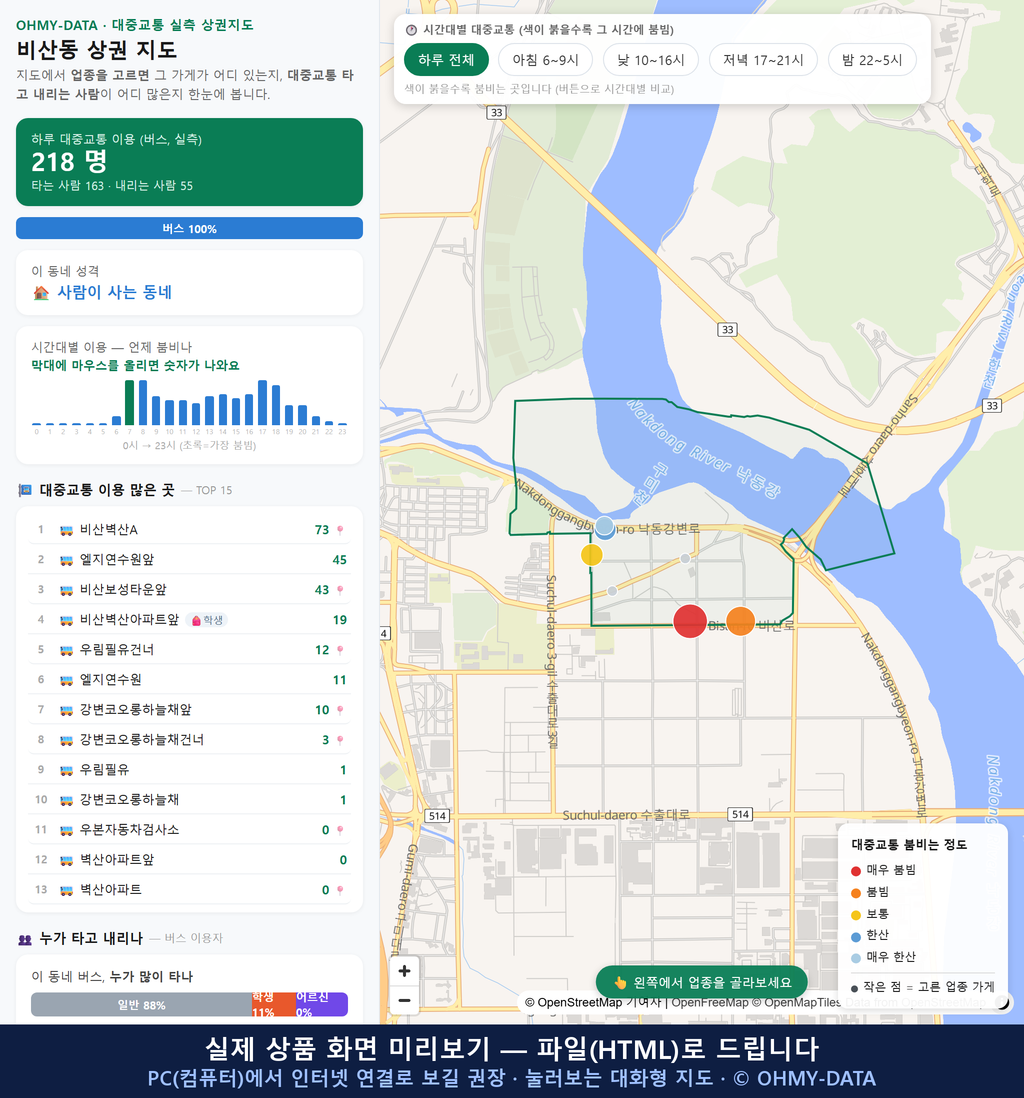
Task: Click the red 매우 붐빔 marker on map
Action: [x=690, y=621]
